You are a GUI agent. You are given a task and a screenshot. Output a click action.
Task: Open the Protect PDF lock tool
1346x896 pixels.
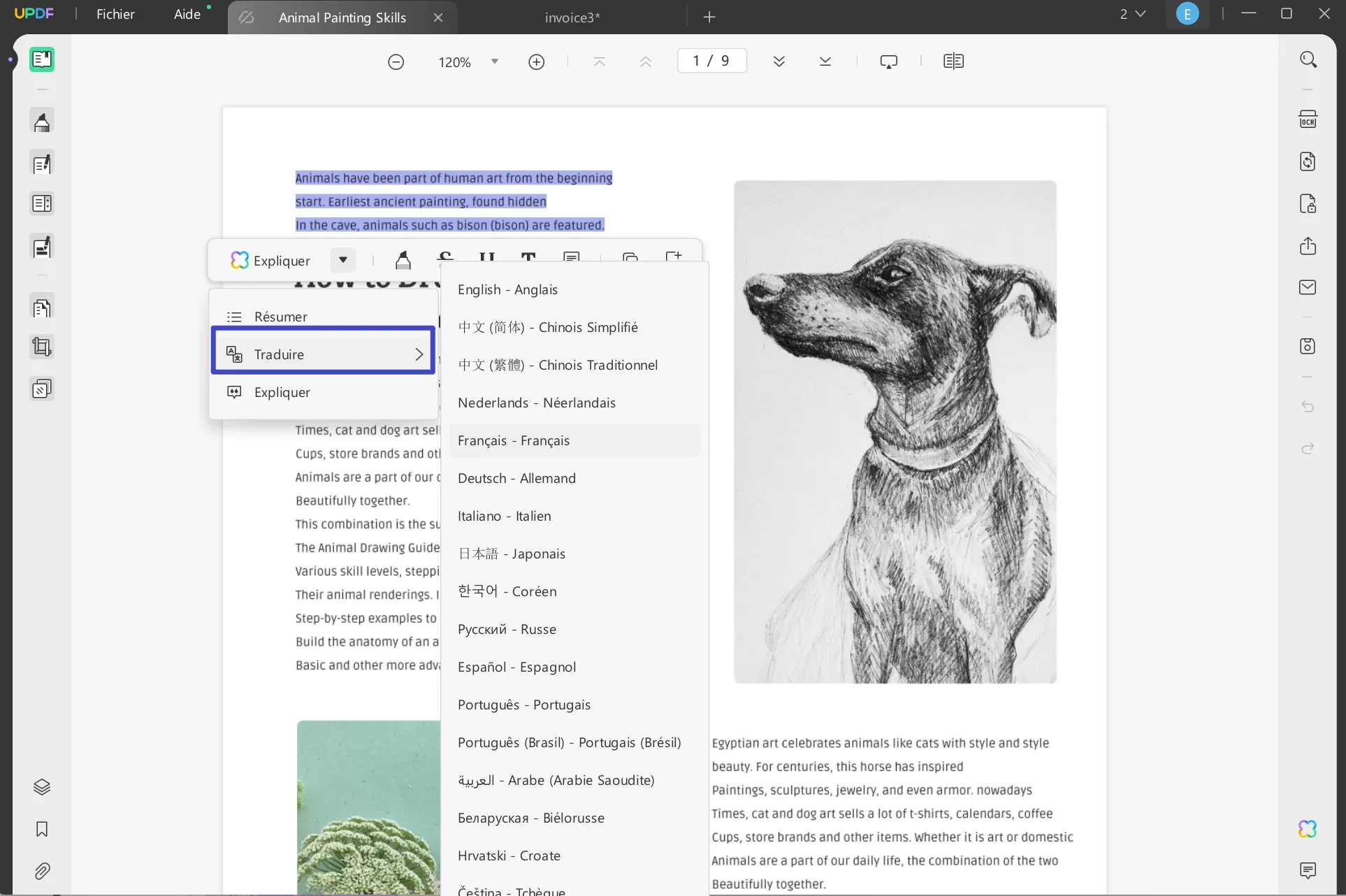pyautogui.click(x=1308, y=203)
